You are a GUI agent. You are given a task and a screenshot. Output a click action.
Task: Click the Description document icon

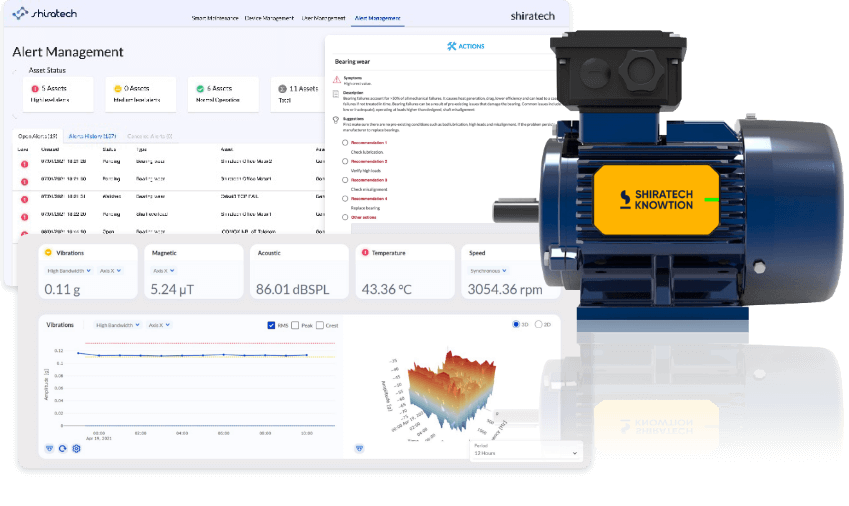coord(336,94)
